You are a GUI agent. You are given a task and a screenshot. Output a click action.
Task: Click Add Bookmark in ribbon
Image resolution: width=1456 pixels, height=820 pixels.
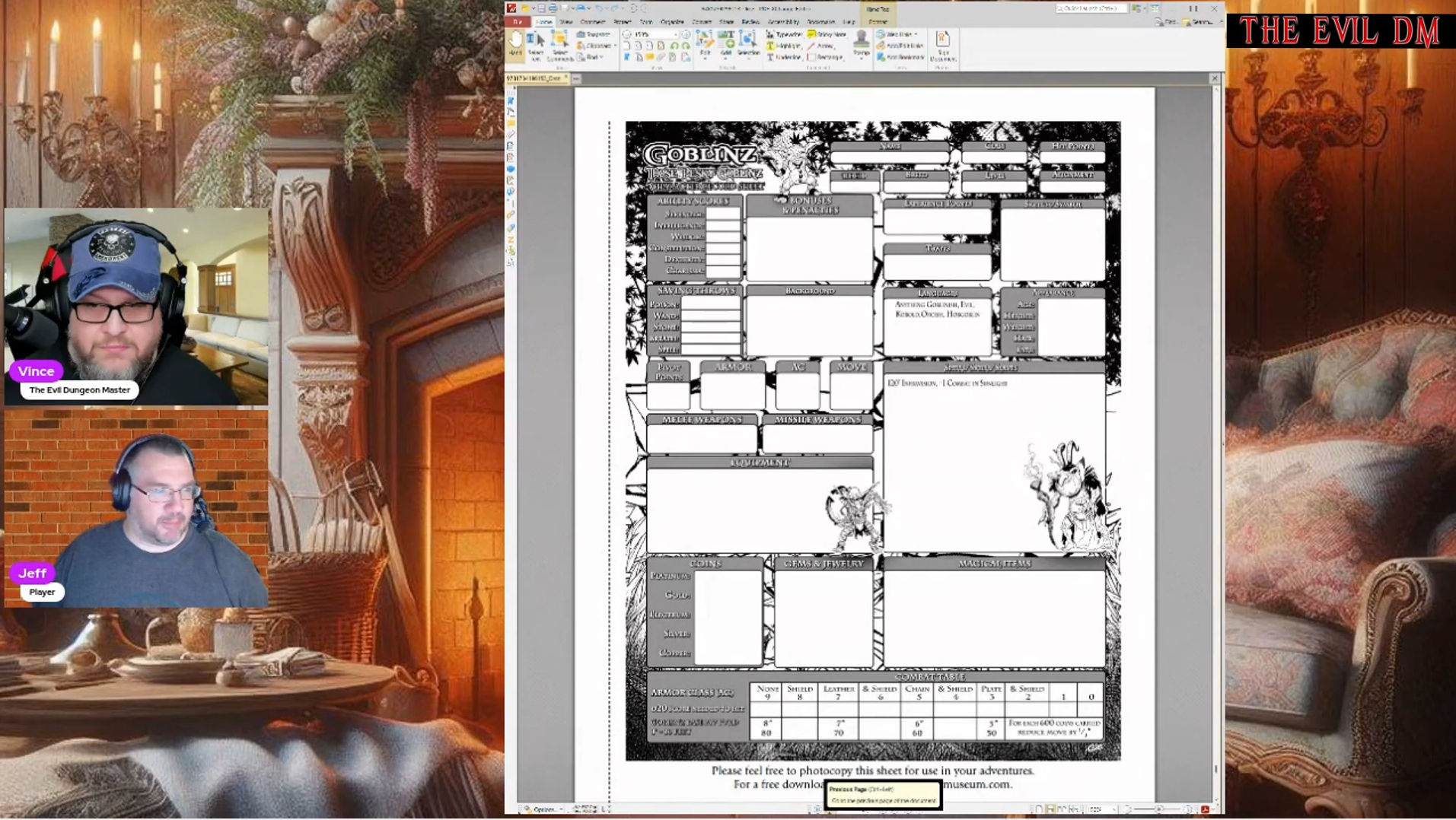pos(900,58)
